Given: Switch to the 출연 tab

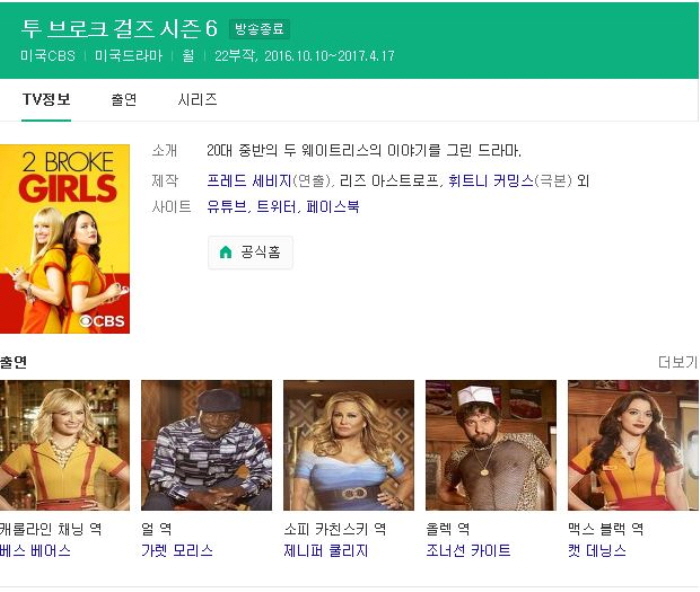Looking at the screenshot, I should pos(124,100).
